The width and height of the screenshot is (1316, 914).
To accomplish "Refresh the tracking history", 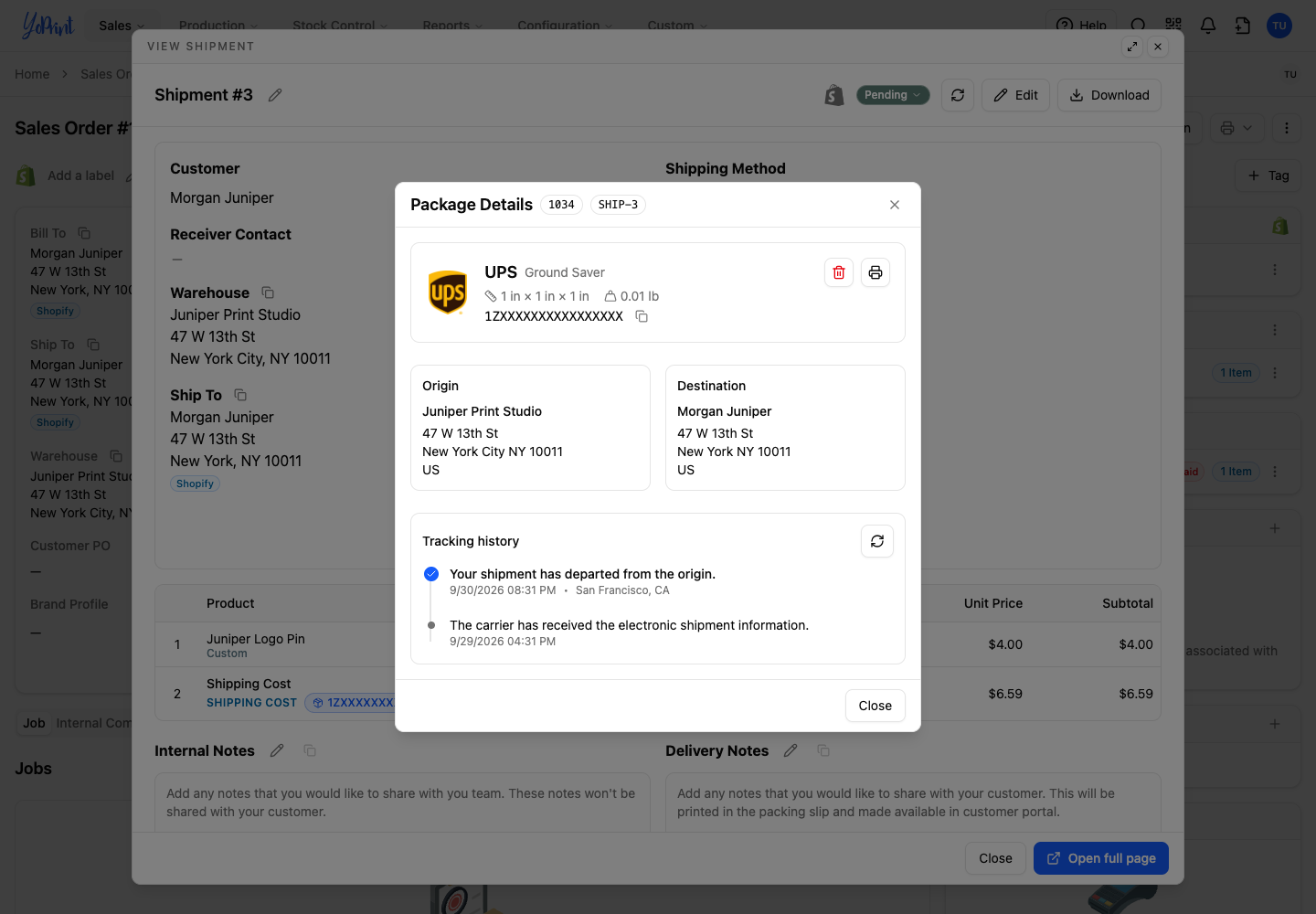I will click(877, 541).
